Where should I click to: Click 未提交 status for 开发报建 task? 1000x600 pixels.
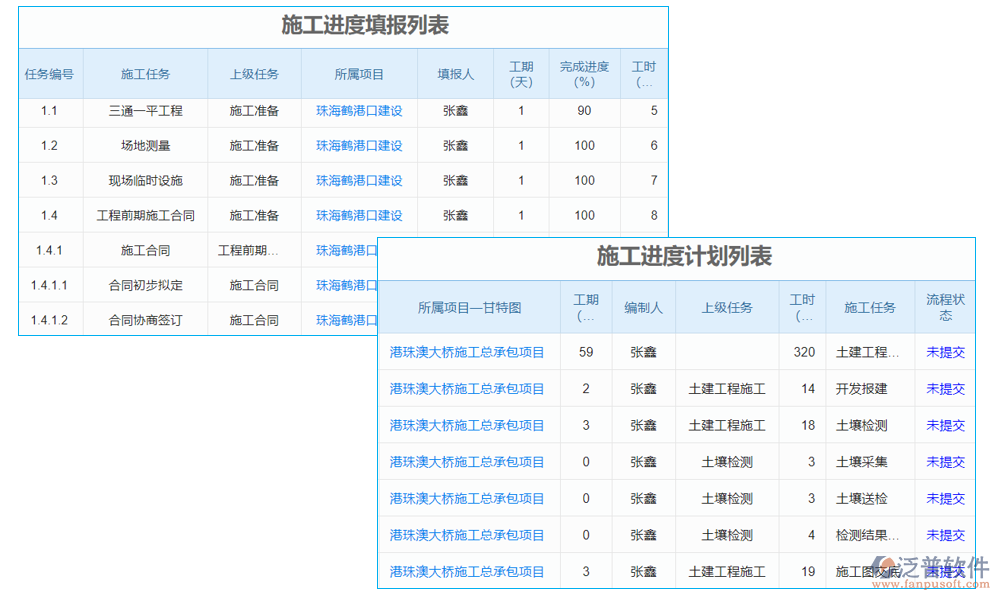pos(945,388)
